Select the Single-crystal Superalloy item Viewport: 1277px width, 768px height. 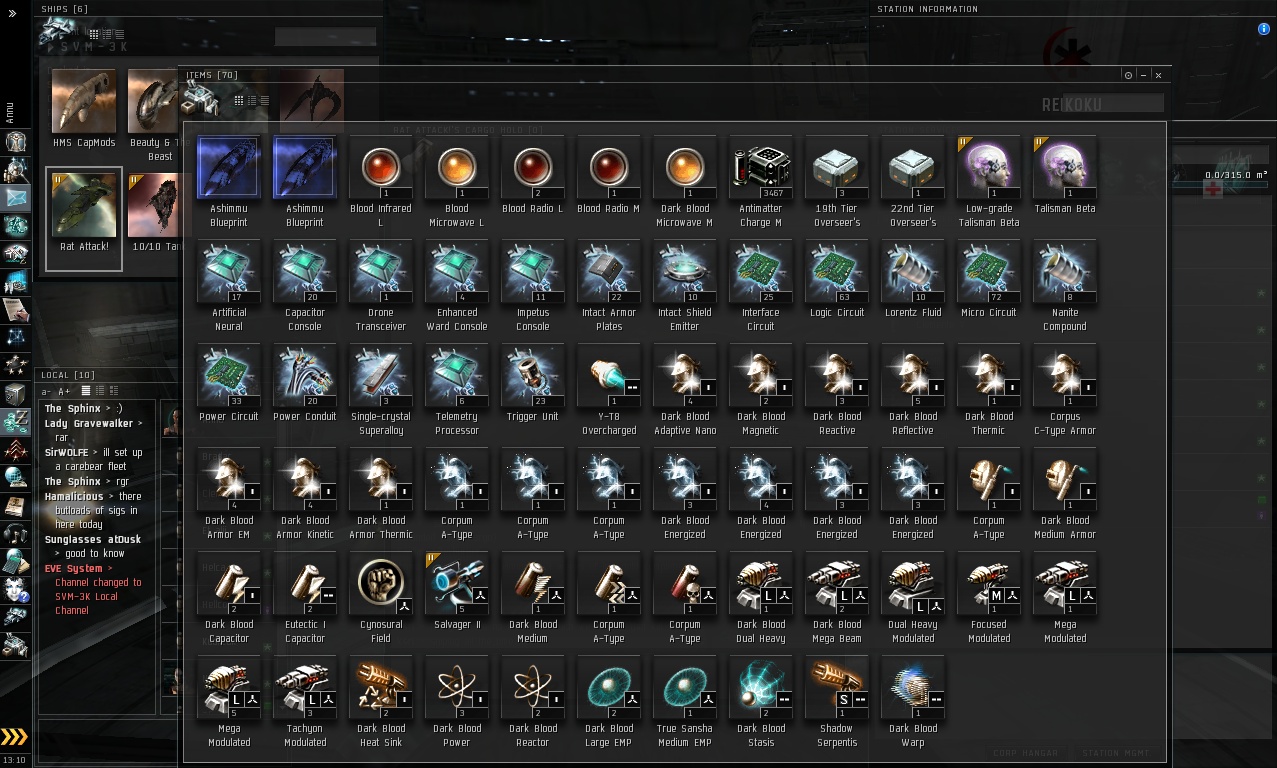click(x=381, y=390)
